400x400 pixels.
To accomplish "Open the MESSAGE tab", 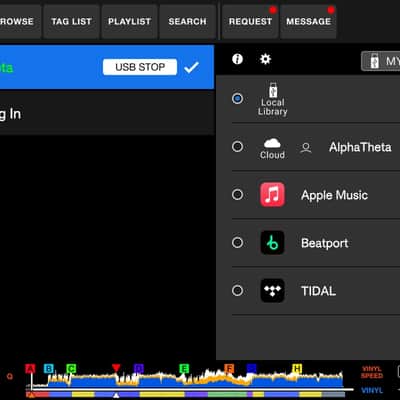I will pyautogui.click(x=308, y=22).
